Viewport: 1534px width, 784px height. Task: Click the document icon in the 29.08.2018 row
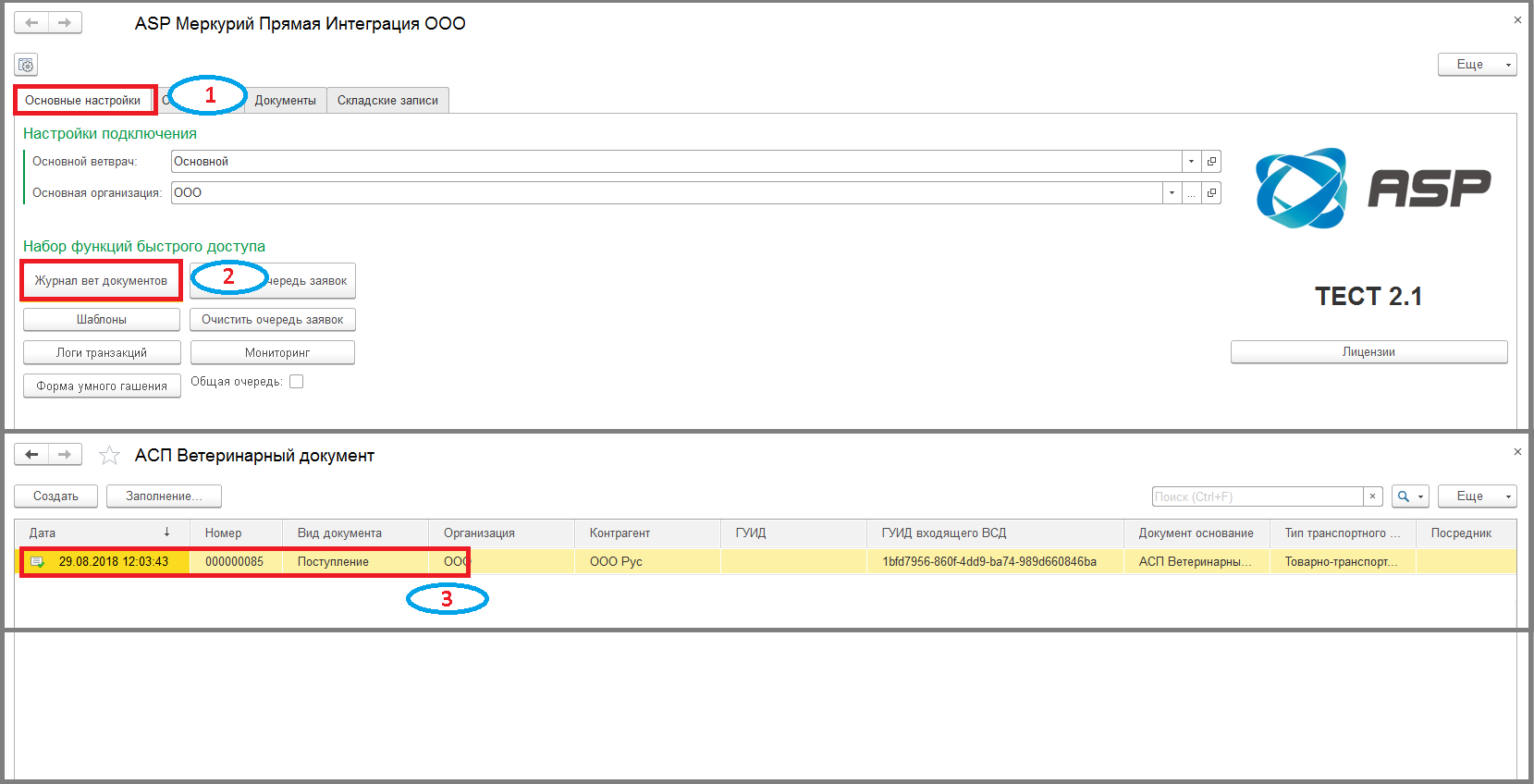tap(38, 561)
